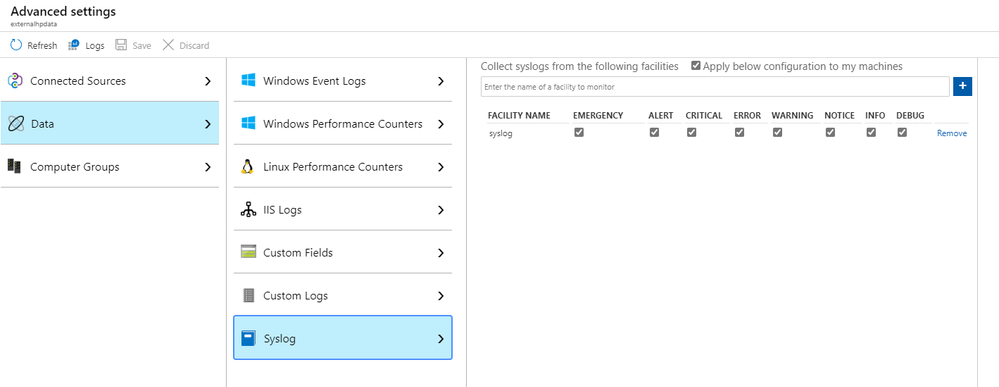
Task: Select the Connected Sources icon
Action: (x=15, y=81)
